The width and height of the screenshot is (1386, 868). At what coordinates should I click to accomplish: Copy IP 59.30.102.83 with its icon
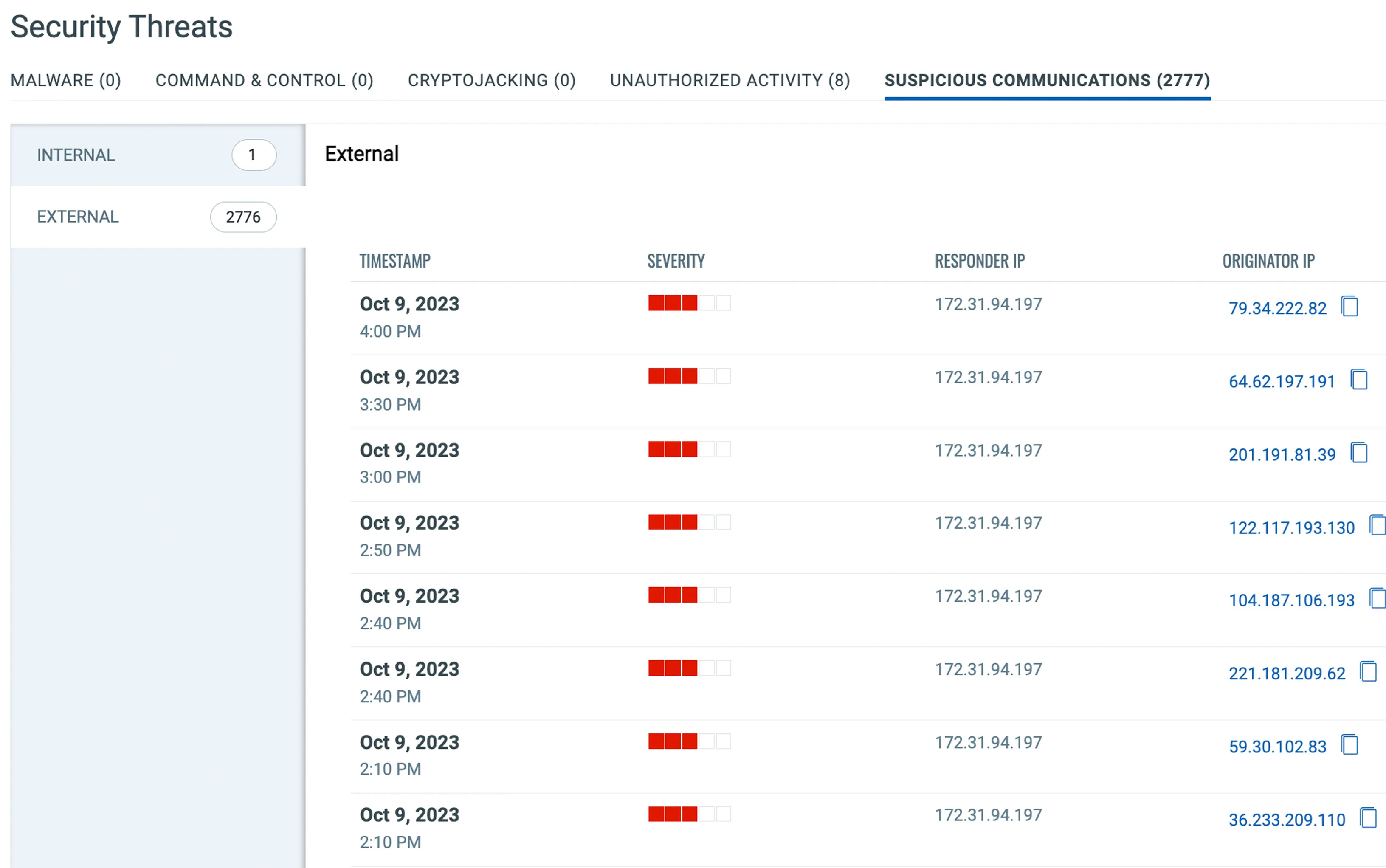(x=1349, y=745)
